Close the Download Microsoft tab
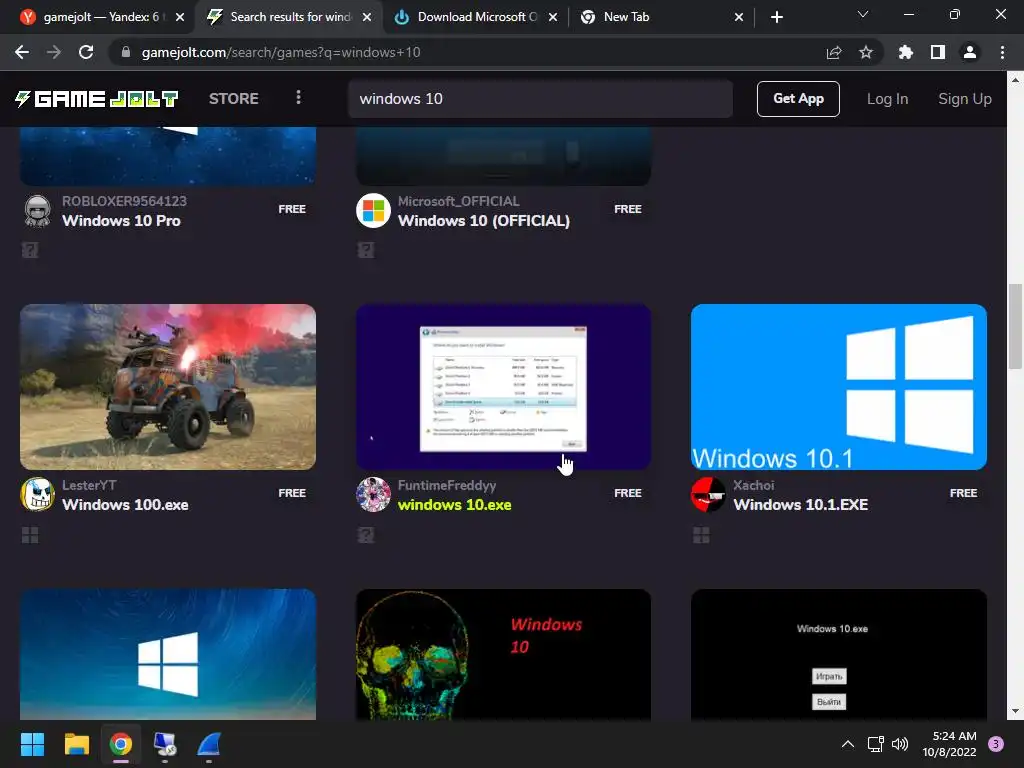The height and width of the screenshot is (768, 1024). click(x=552, y=17)
